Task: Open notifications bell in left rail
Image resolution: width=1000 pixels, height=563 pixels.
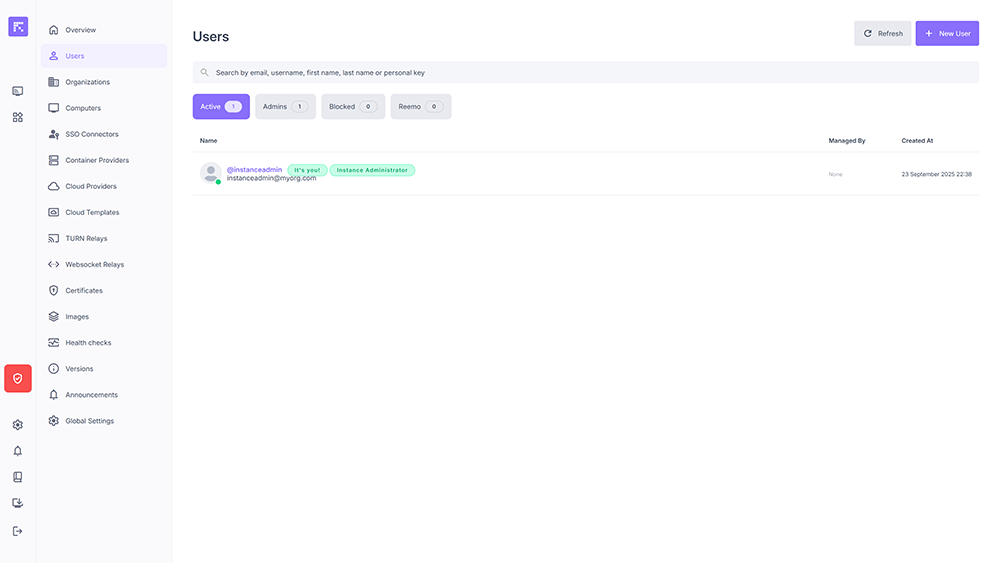Action: tap(18, 451)
